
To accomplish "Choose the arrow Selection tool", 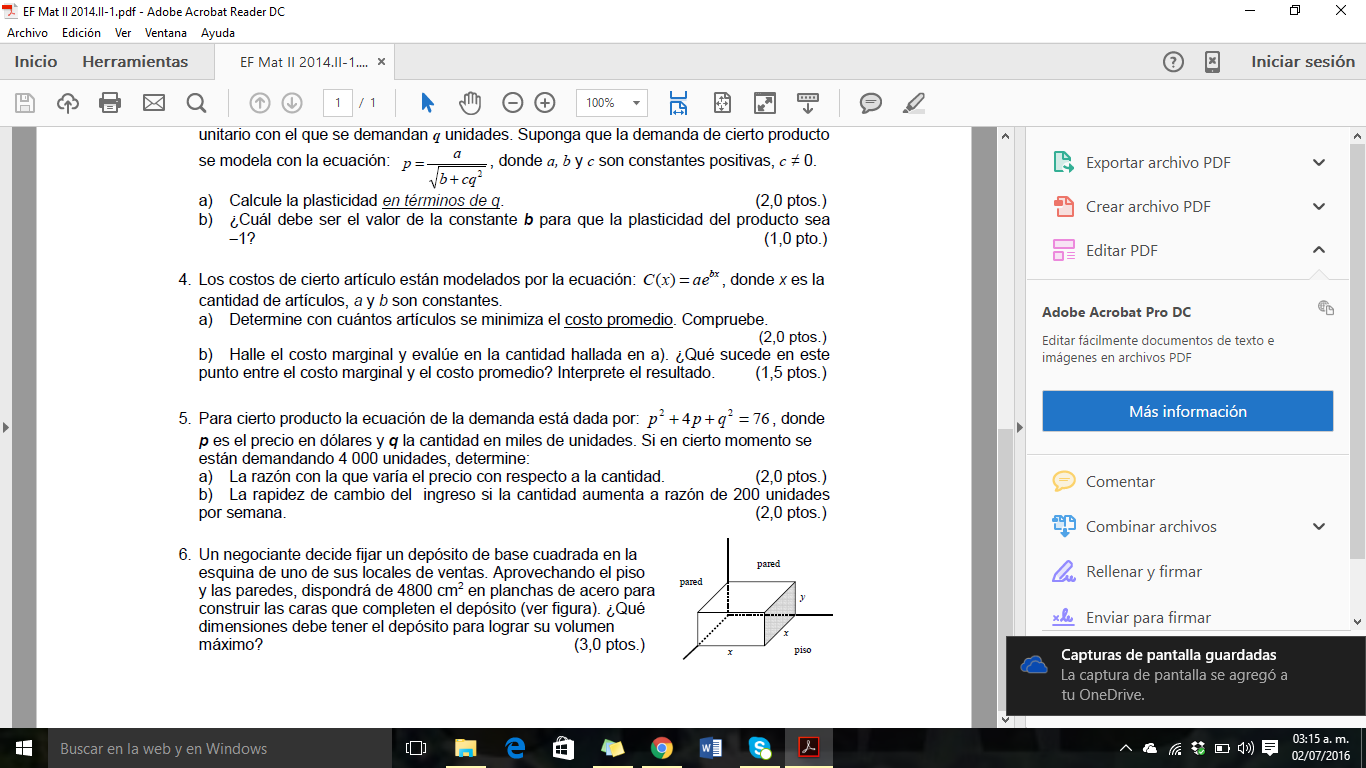I will [x=428, y=103].
